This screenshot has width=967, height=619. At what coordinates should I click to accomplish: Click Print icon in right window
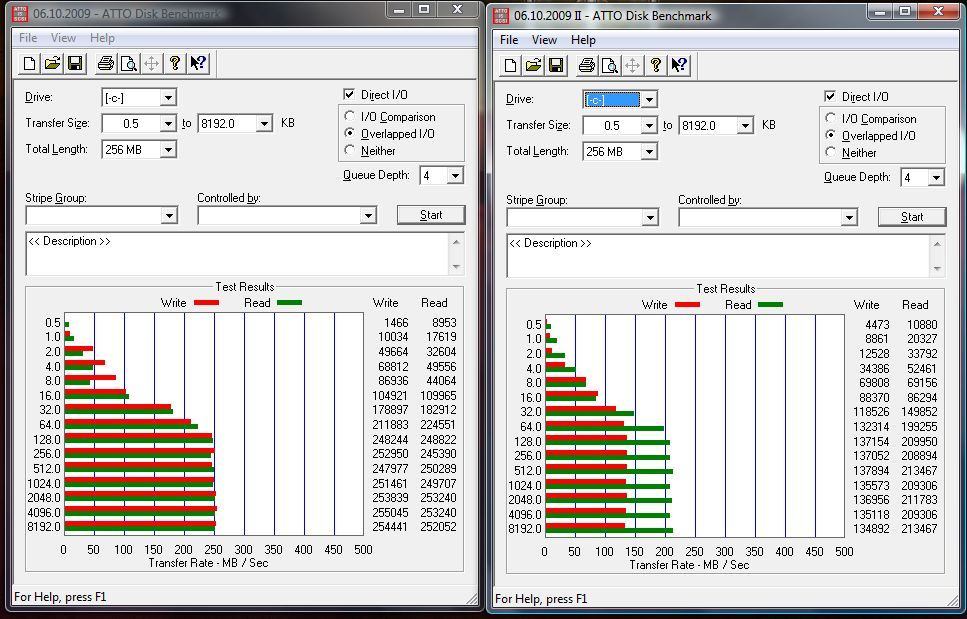pyautogui.click(x=586, y=65)
